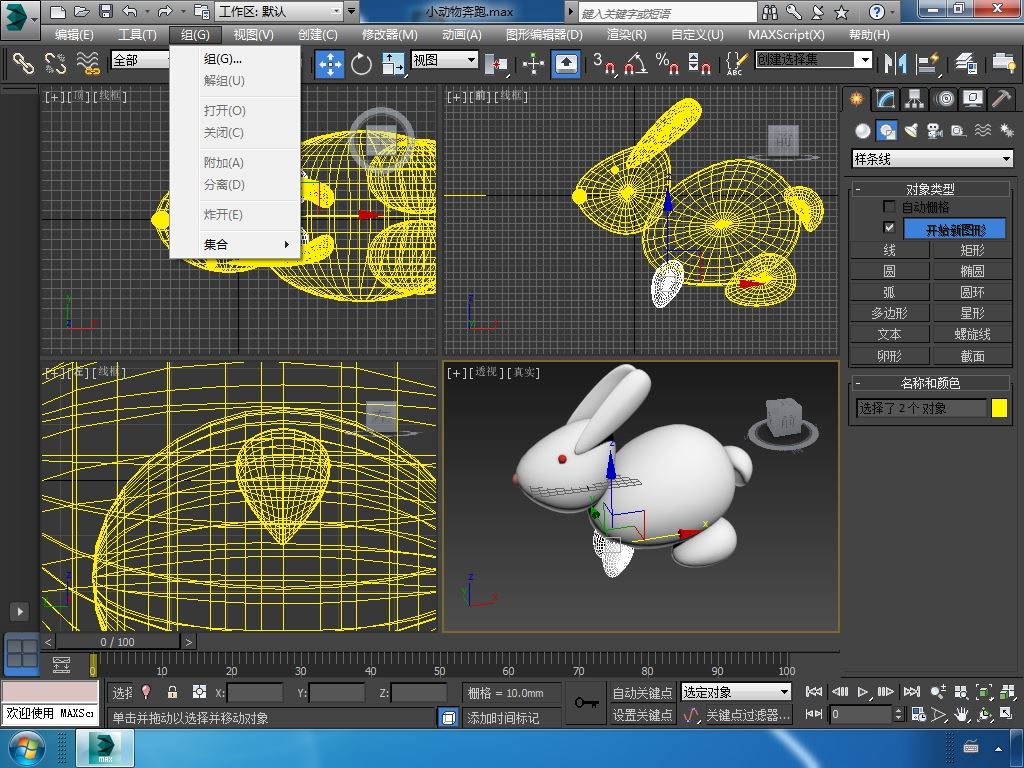Select the Link tool in the main toolbar
This screenshot has width=1024, height=768.
(x=24, y=63)
